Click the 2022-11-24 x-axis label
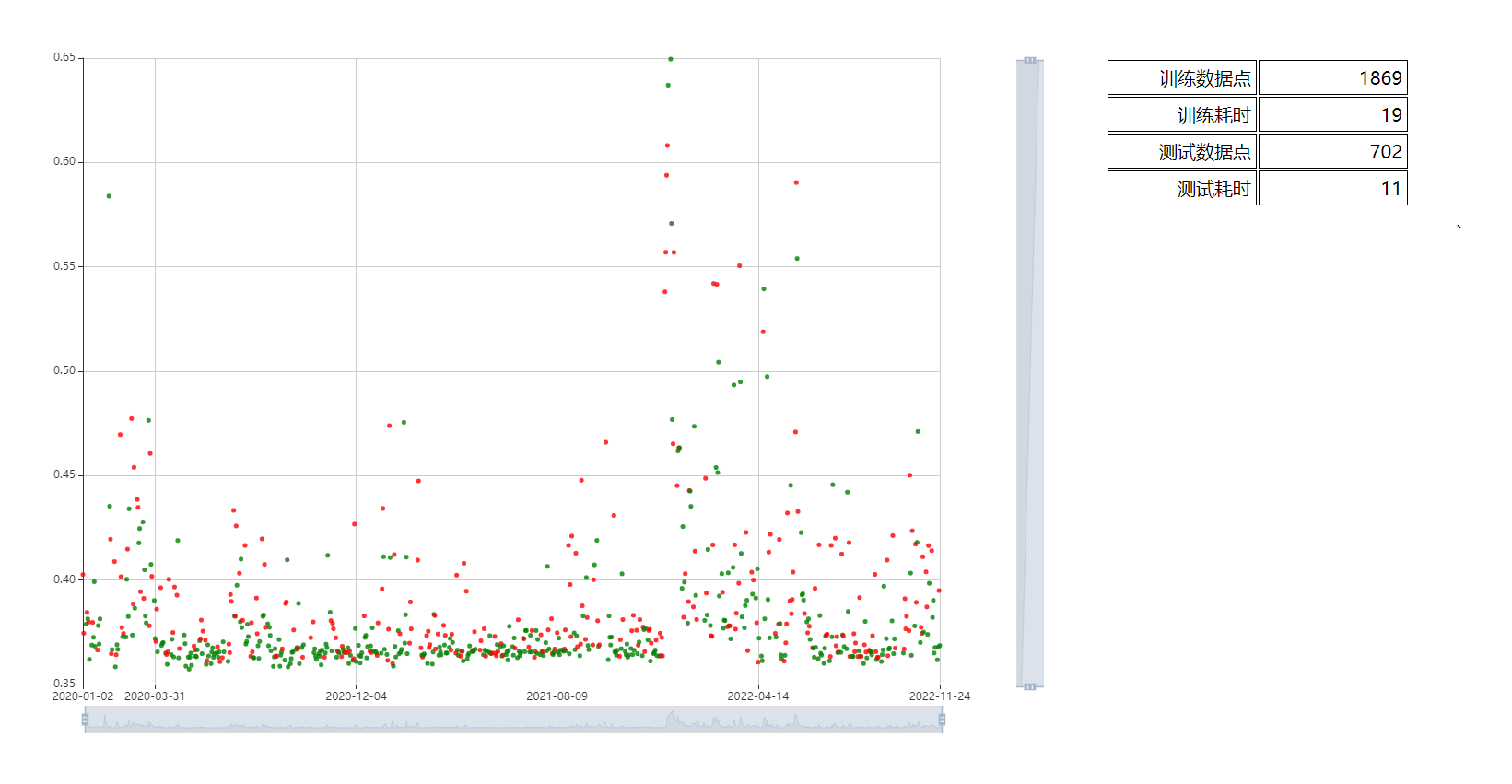This screenshot has height=784, width=1512. pos(940,696)
